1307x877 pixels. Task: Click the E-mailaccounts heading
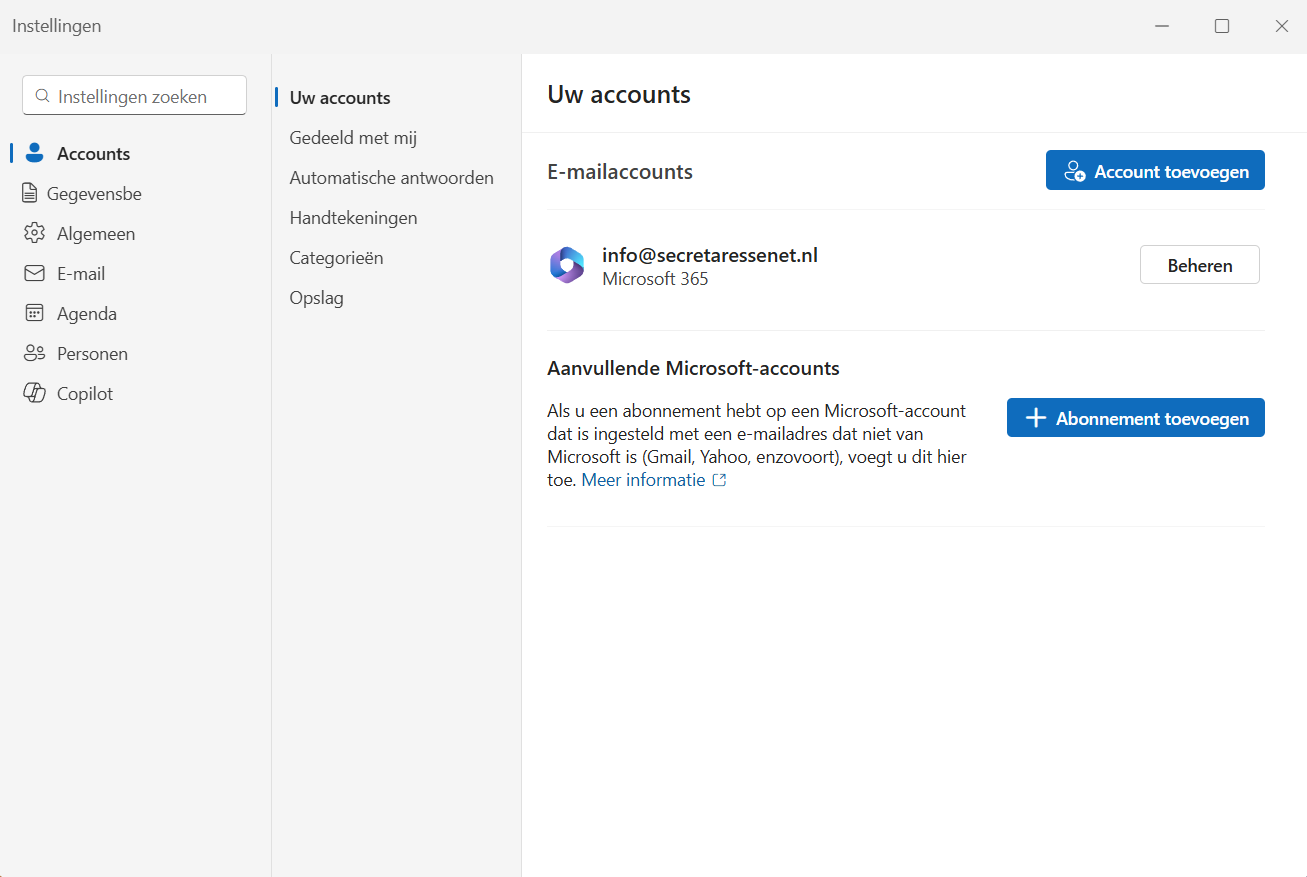point(620,171)
